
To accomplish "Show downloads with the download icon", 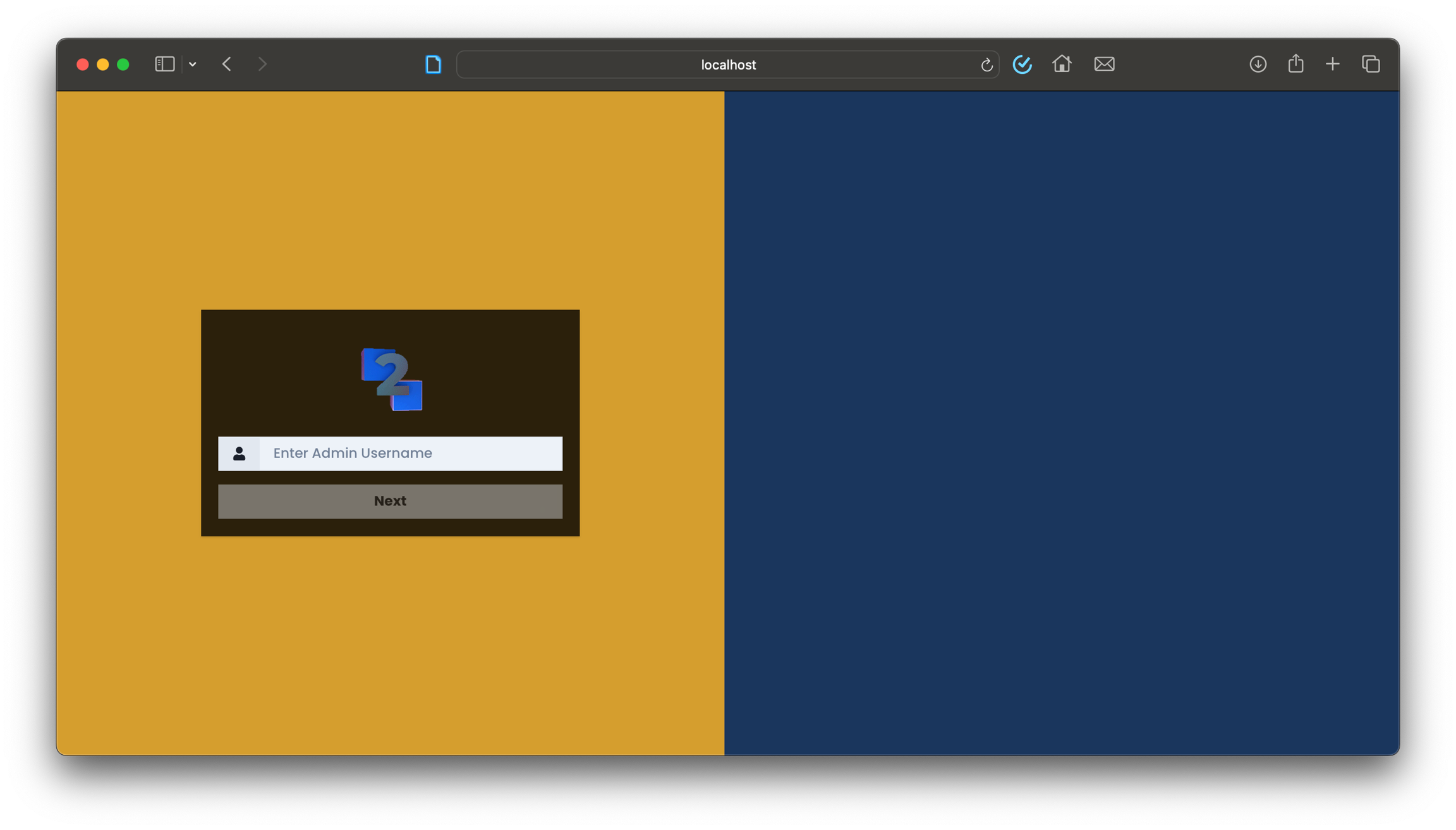I will pyautogui.click(x=1258, y=64).
